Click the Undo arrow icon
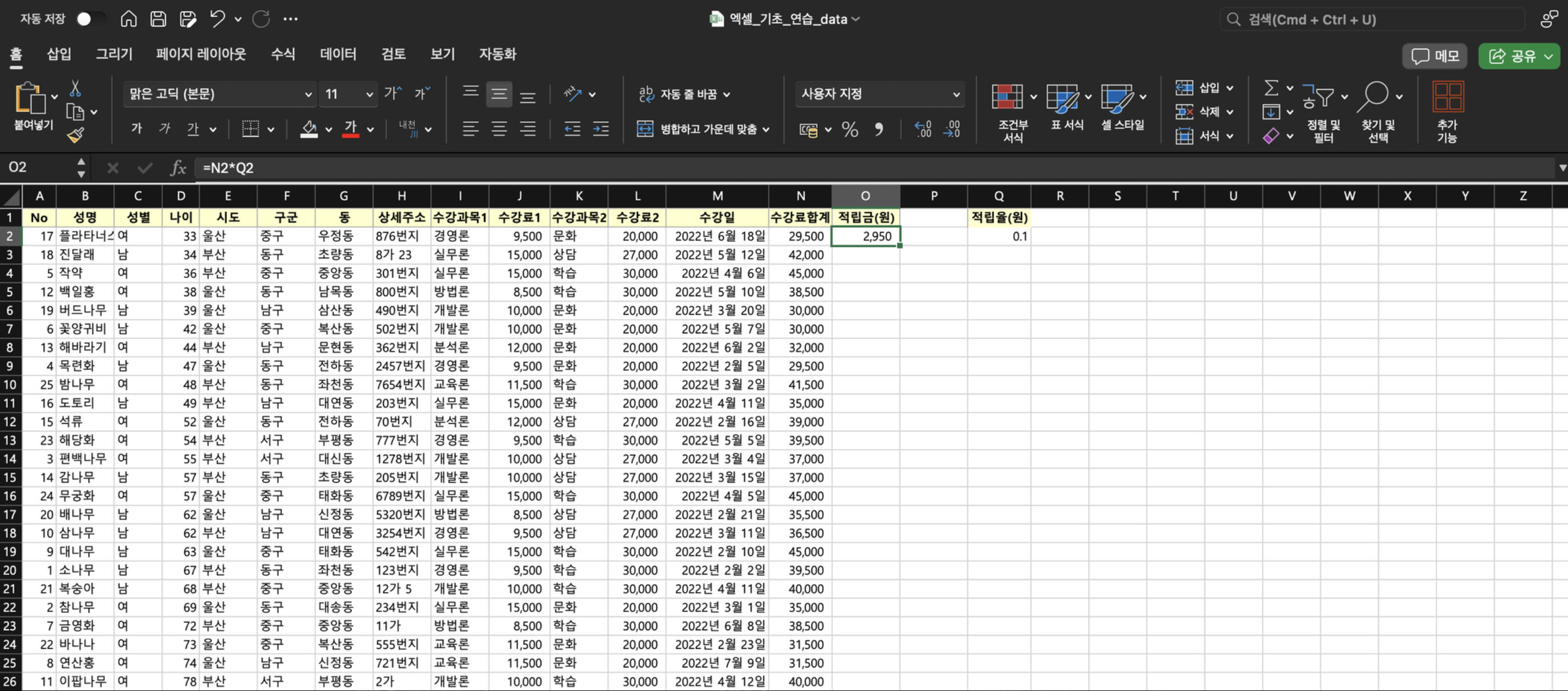The height and width of the screenshot is (691, 1568). (x=217, y=19)
